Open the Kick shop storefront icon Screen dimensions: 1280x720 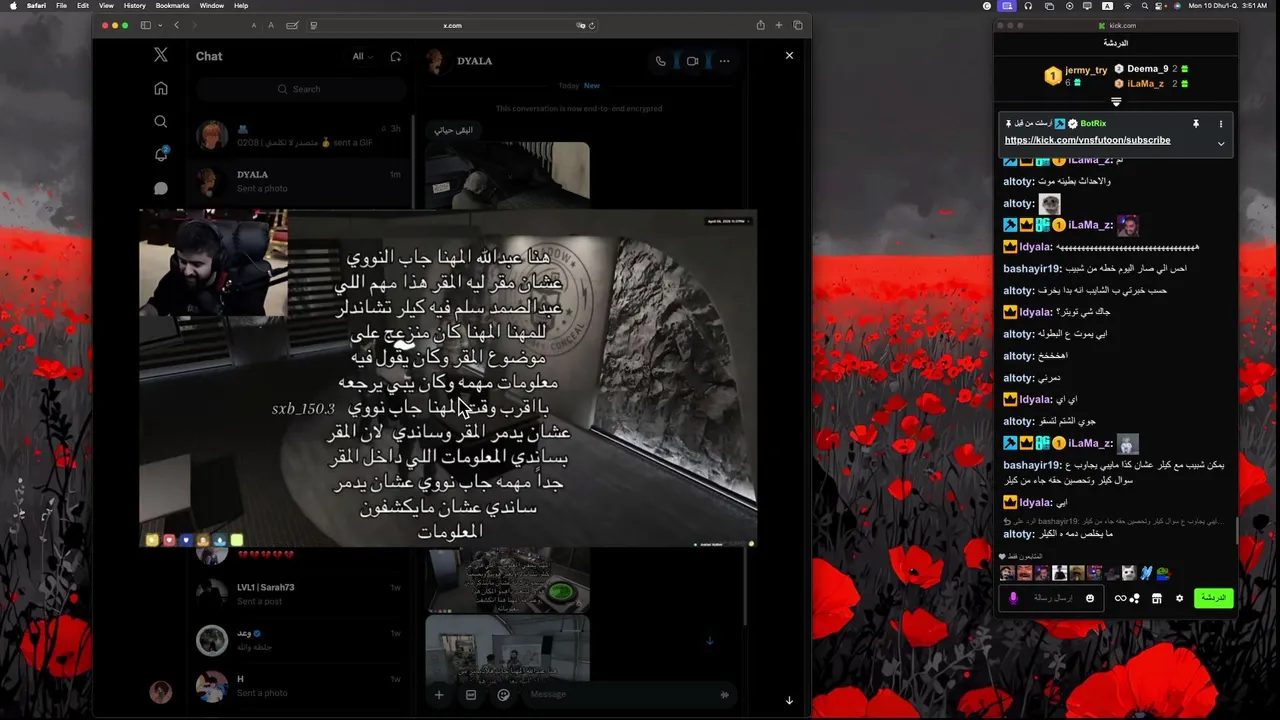click(1157, 598)
